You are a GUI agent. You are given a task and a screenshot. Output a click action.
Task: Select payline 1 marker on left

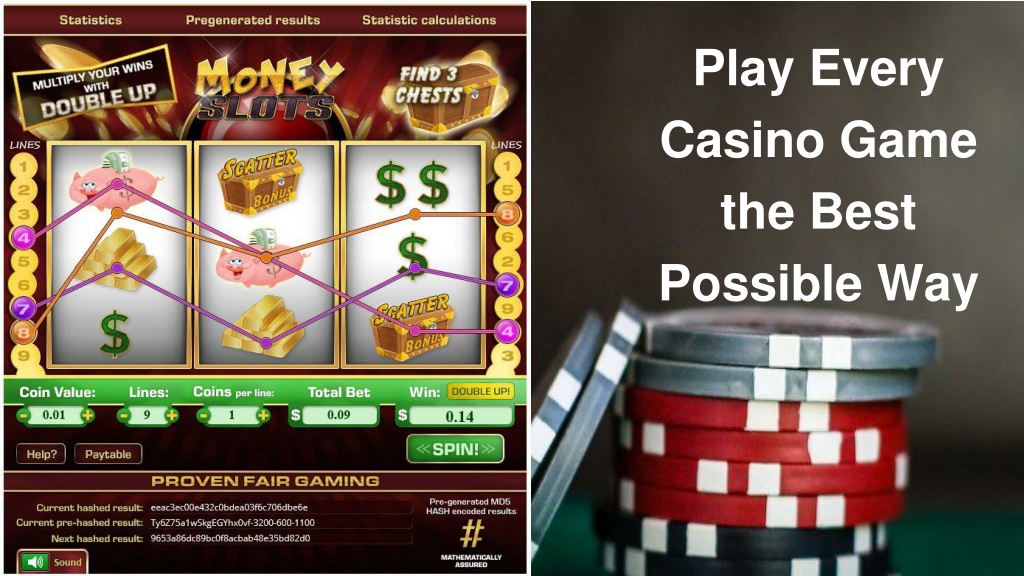(x=24, y=167)
